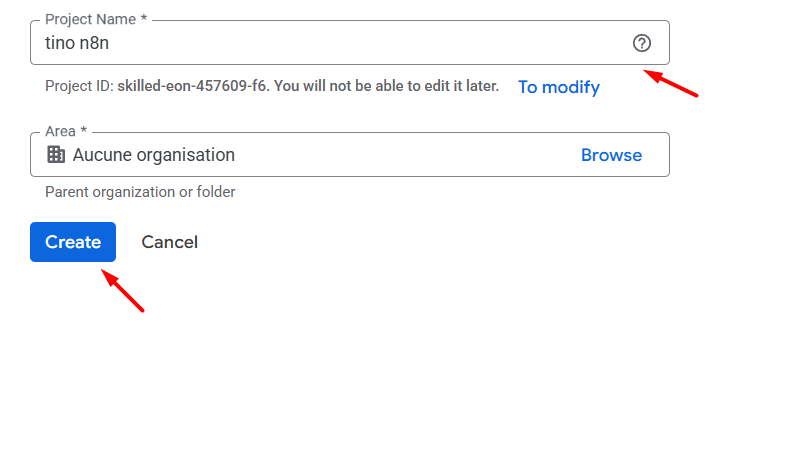Open the Browse link for Area
The image size is (788, 472).
click(611, 155)
